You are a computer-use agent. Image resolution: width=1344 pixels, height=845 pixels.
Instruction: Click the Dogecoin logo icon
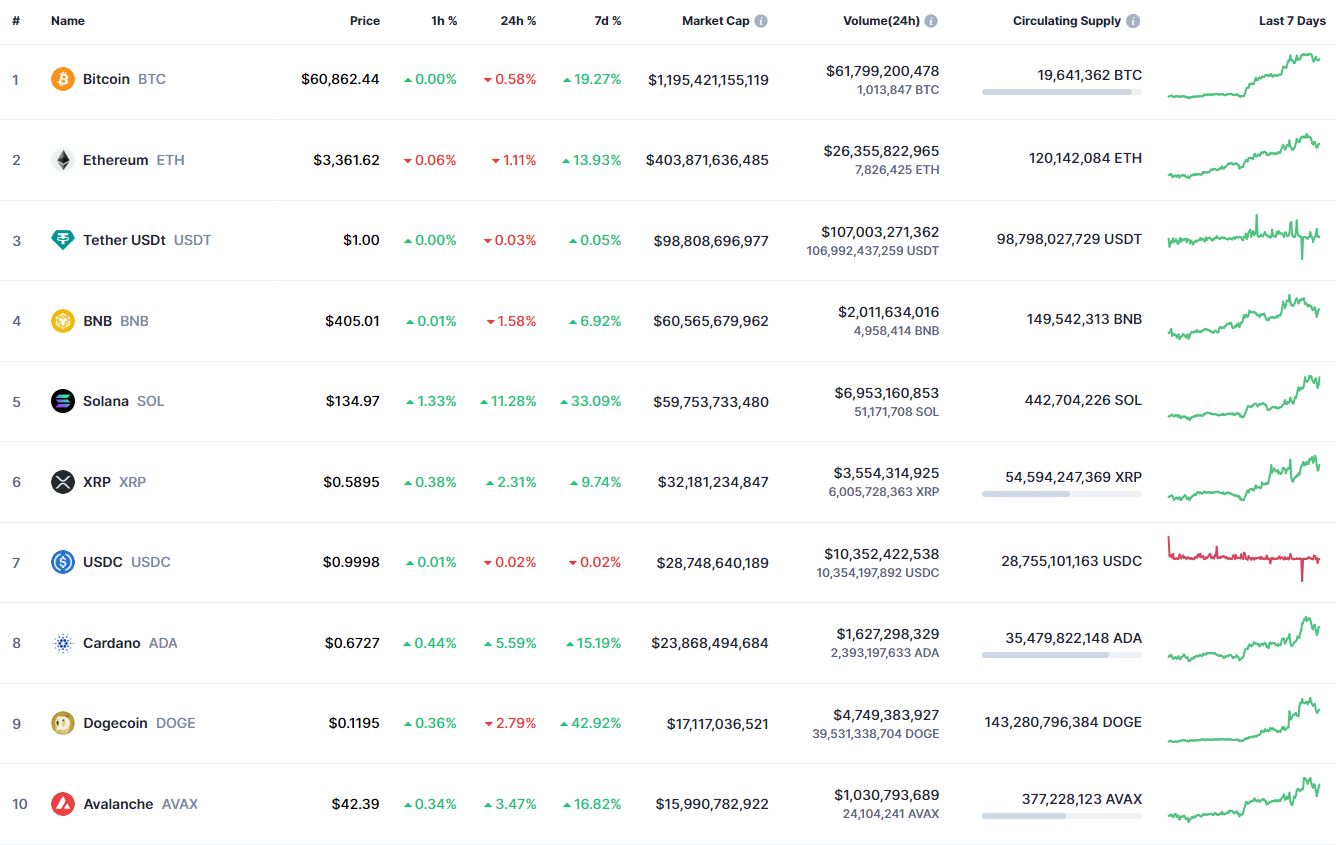63,723
